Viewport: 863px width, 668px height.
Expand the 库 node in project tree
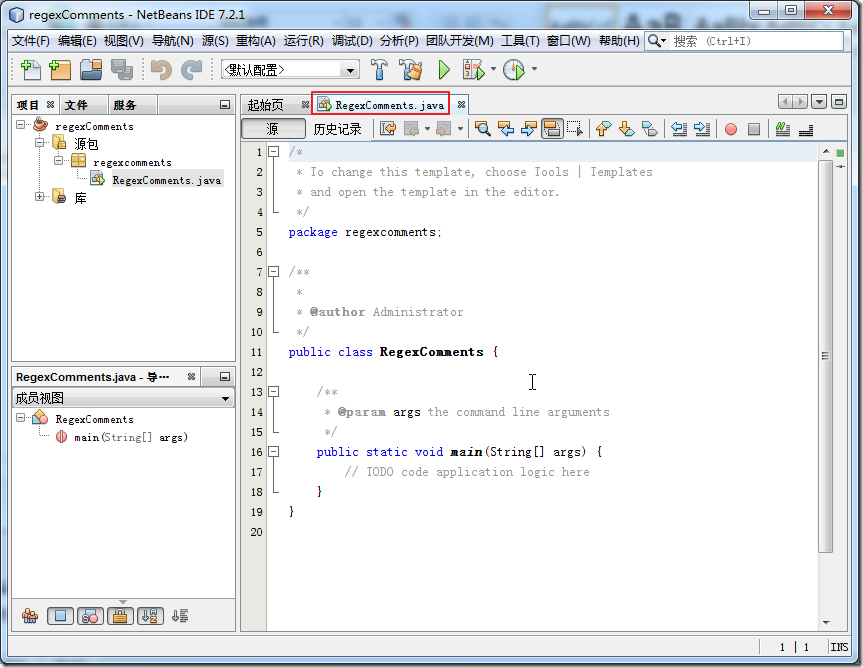[40, 197]
